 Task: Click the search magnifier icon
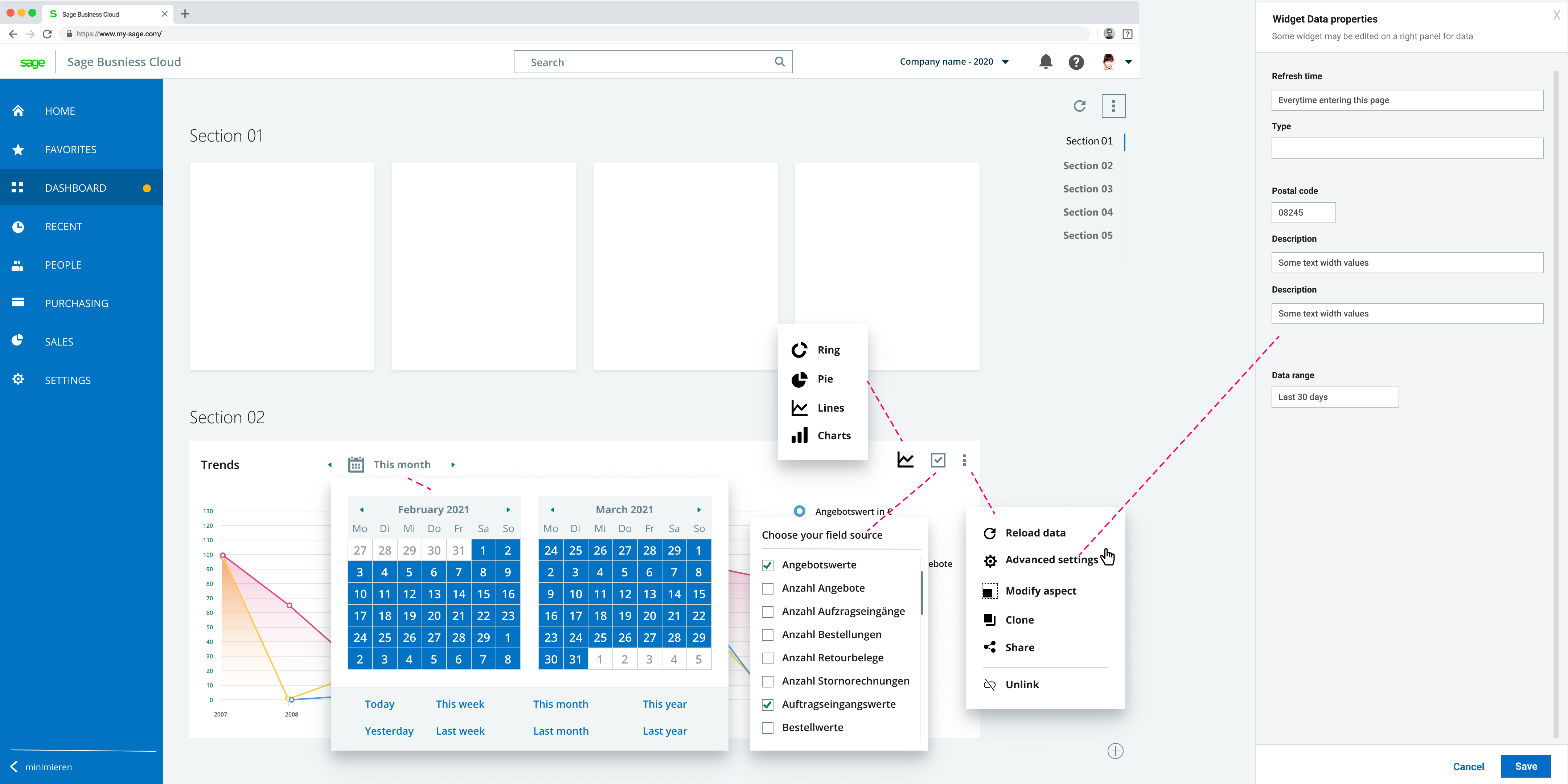click(x=779, y=62)
